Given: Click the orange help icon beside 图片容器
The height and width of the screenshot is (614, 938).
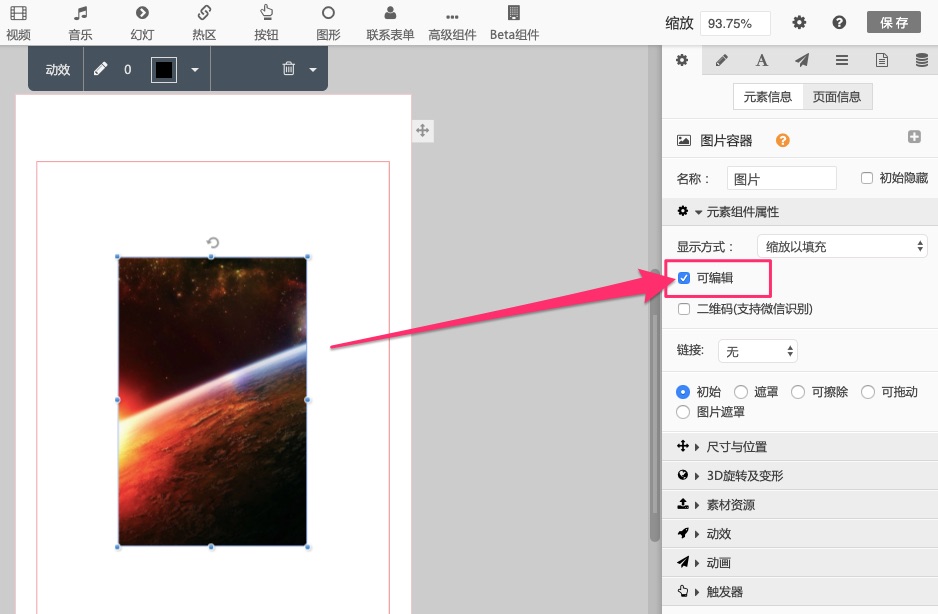Looking at the screenshot, I should click(783, 141).
